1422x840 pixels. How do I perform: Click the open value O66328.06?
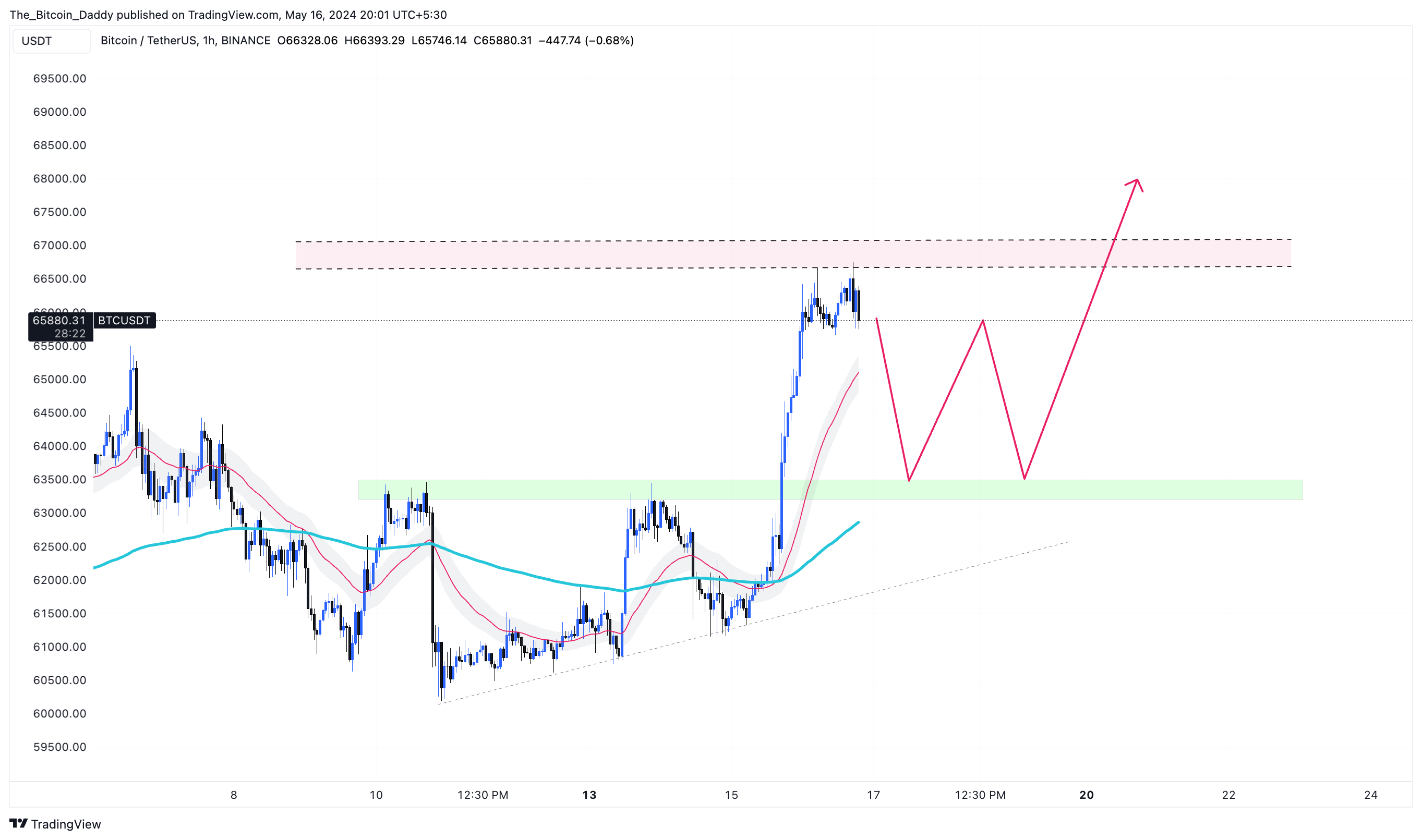click(x=307, y=40)
